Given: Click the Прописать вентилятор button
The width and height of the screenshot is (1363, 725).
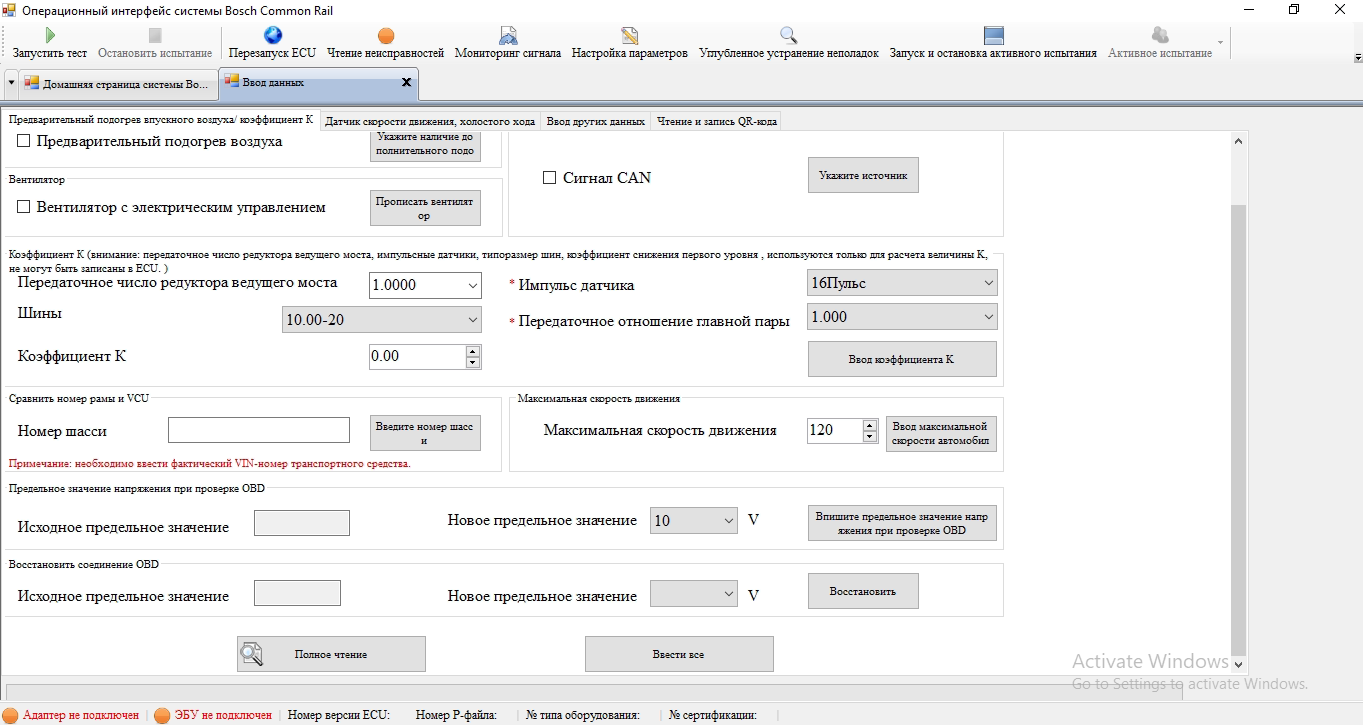Looking at the screenshot, I should 425,208.
